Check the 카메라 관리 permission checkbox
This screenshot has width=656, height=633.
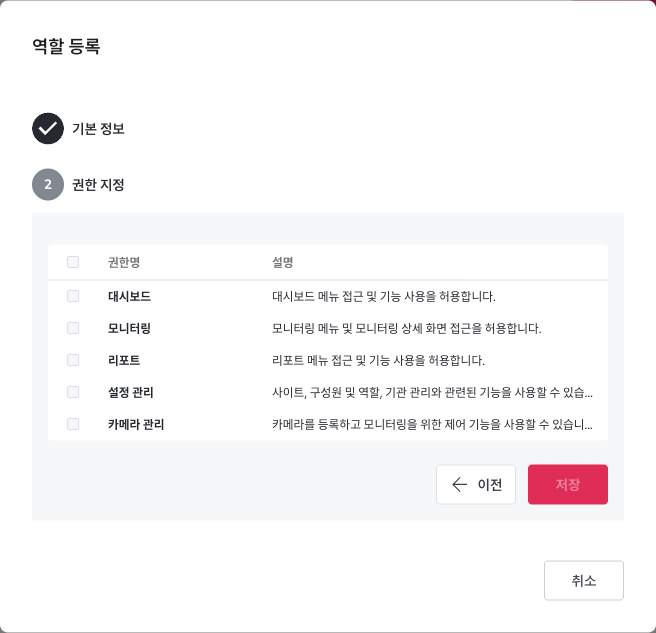[x=73, y=424]
